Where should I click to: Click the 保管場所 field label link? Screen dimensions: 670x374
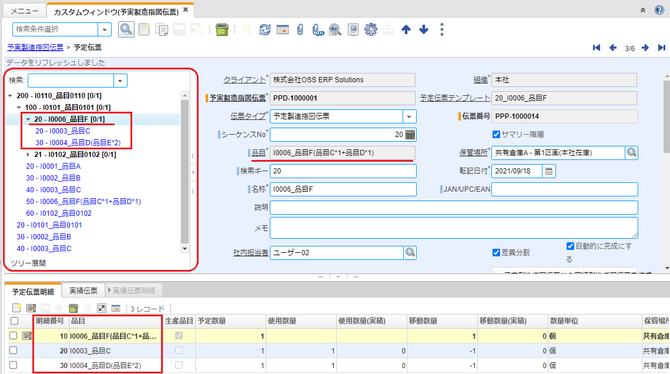click(x=473, y=153)
